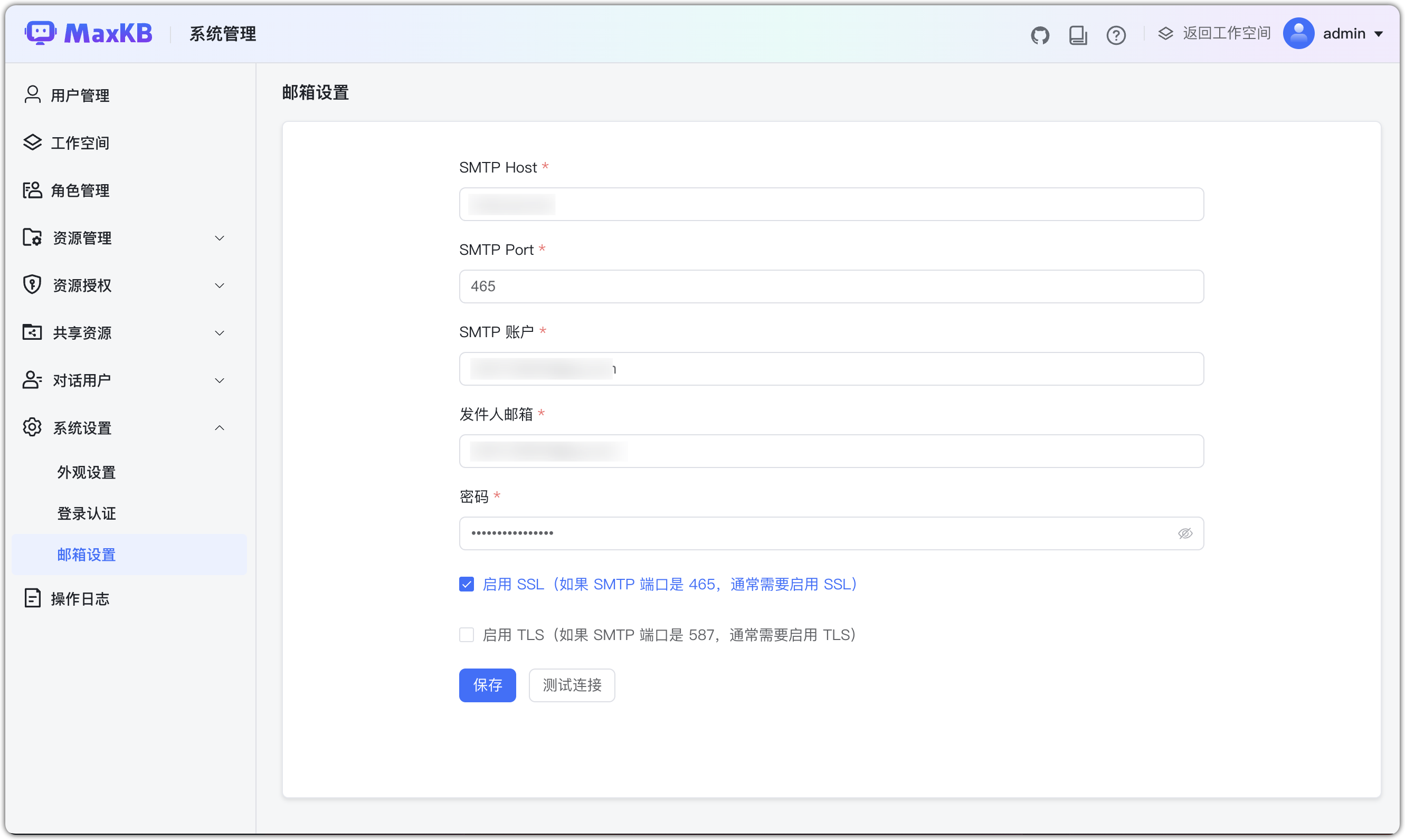
Task: Click the layers icon beside 返回工作空间
Action: [1165, 33]
